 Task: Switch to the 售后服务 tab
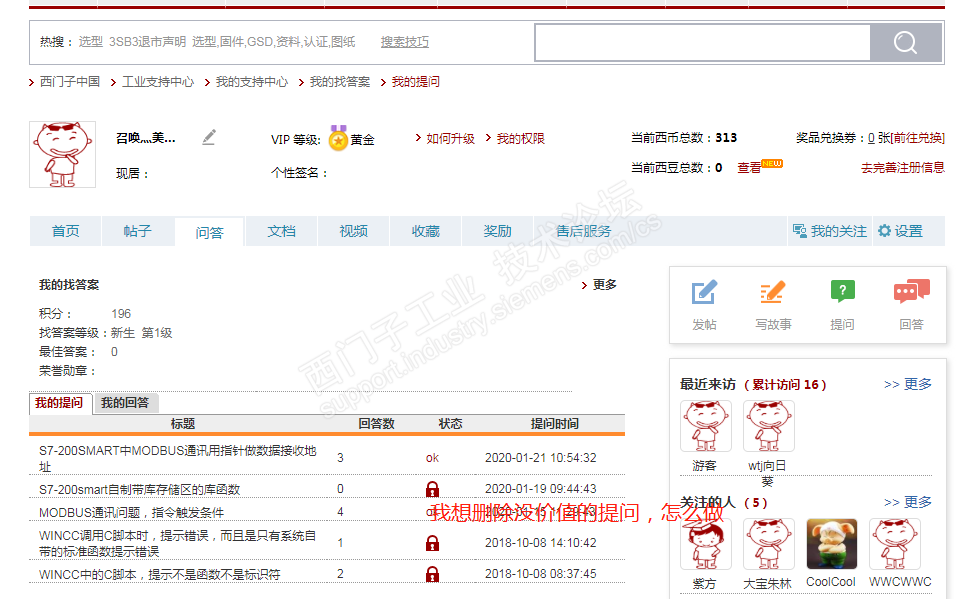coord(583,231)
